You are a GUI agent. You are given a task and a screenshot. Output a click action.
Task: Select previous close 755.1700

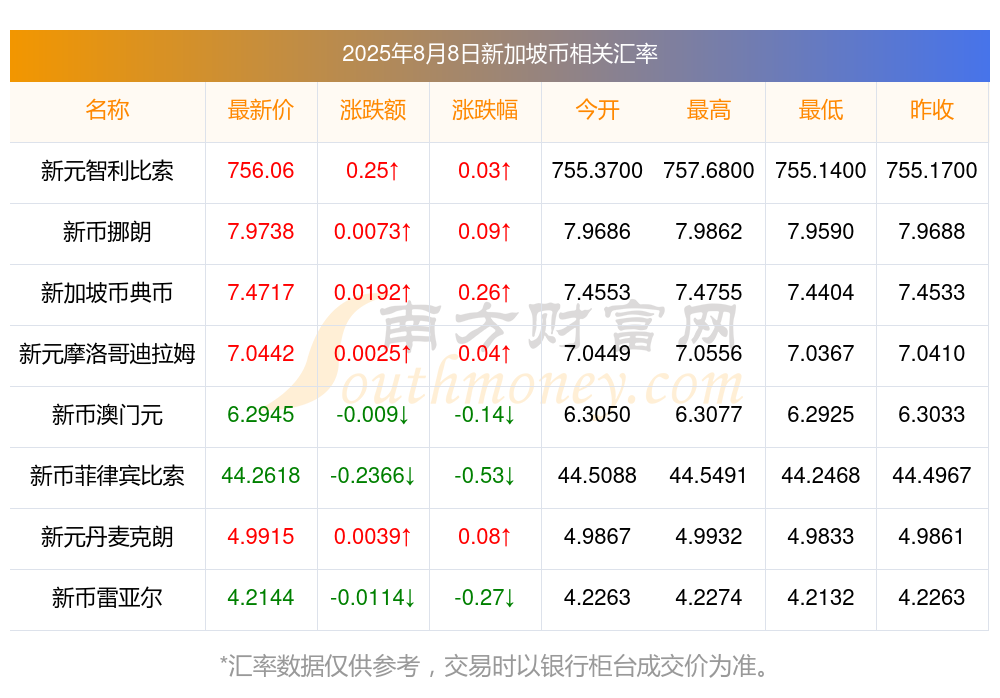[x=932, y=170]
